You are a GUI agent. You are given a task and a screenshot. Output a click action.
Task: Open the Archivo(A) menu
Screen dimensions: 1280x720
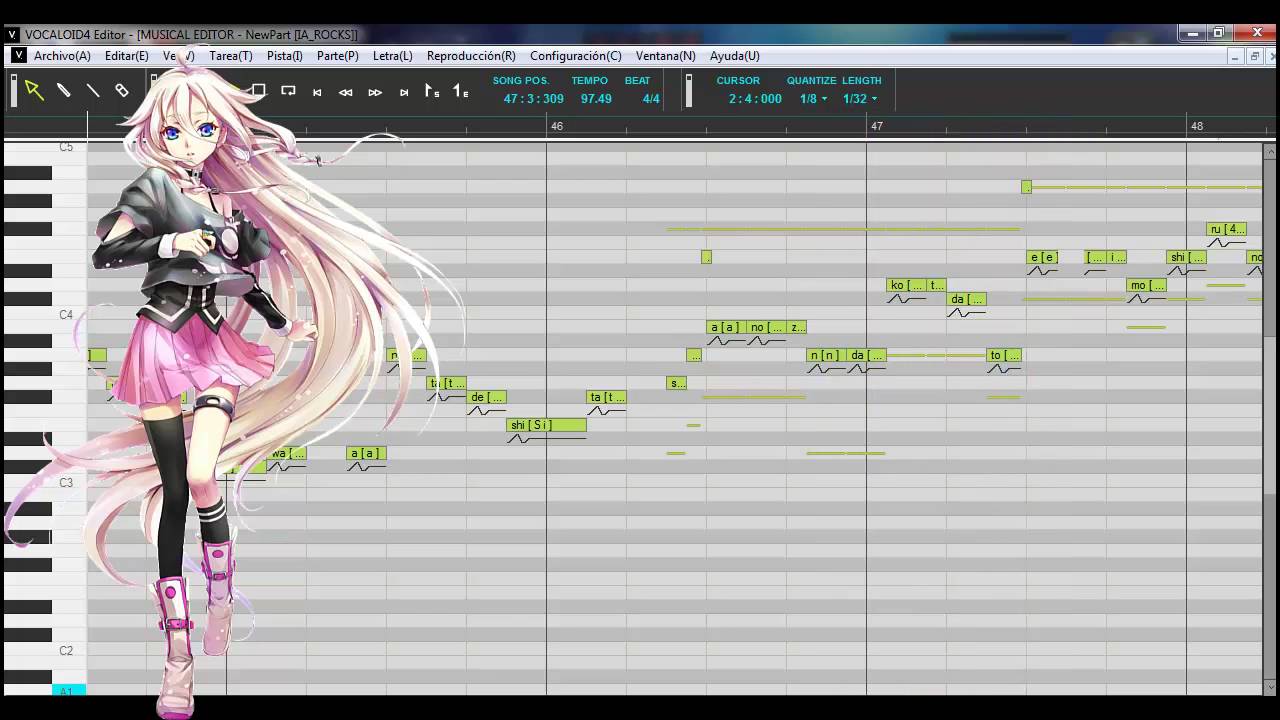(x=62, y=56)
